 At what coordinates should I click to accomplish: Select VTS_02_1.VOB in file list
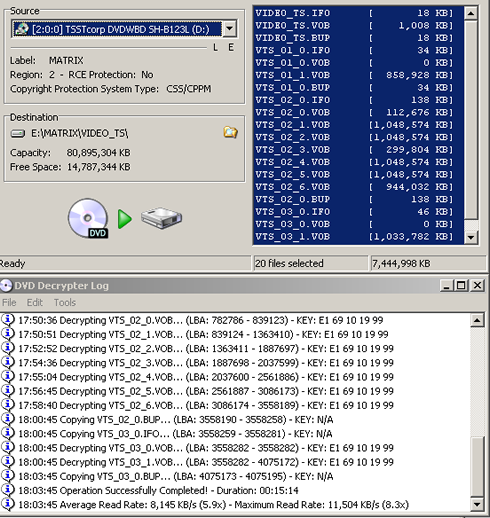pyautogui.click(x=358, y=125)
